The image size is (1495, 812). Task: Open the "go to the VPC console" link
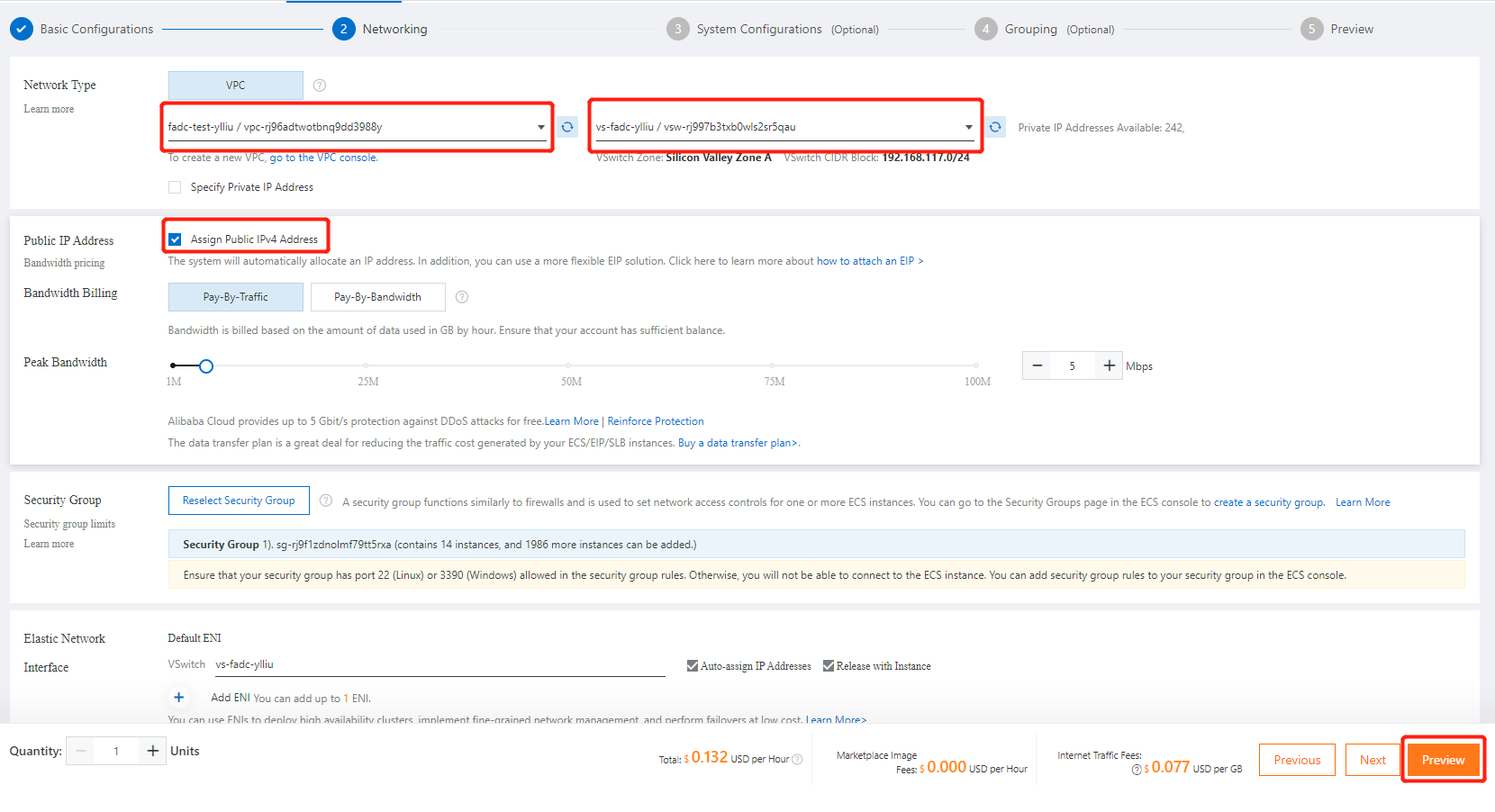[325, 158]
